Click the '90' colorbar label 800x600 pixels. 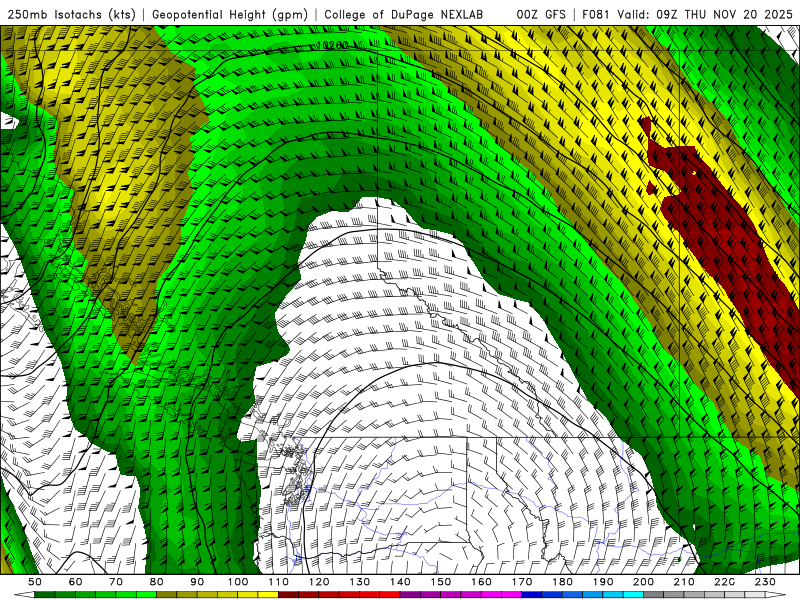pos(197,582)
